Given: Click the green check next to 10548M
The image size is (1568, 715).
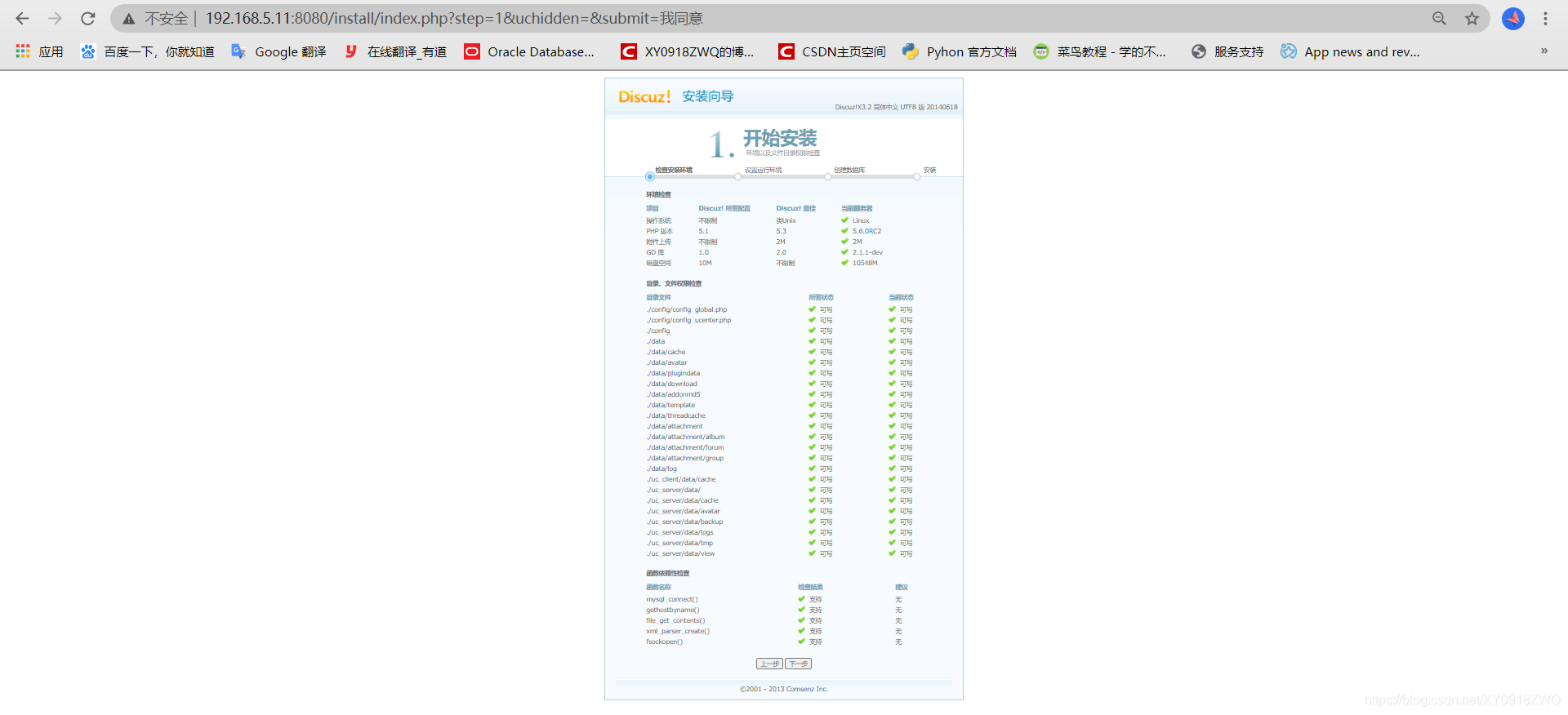Looking at the screenshot, I should pos(844,263).
